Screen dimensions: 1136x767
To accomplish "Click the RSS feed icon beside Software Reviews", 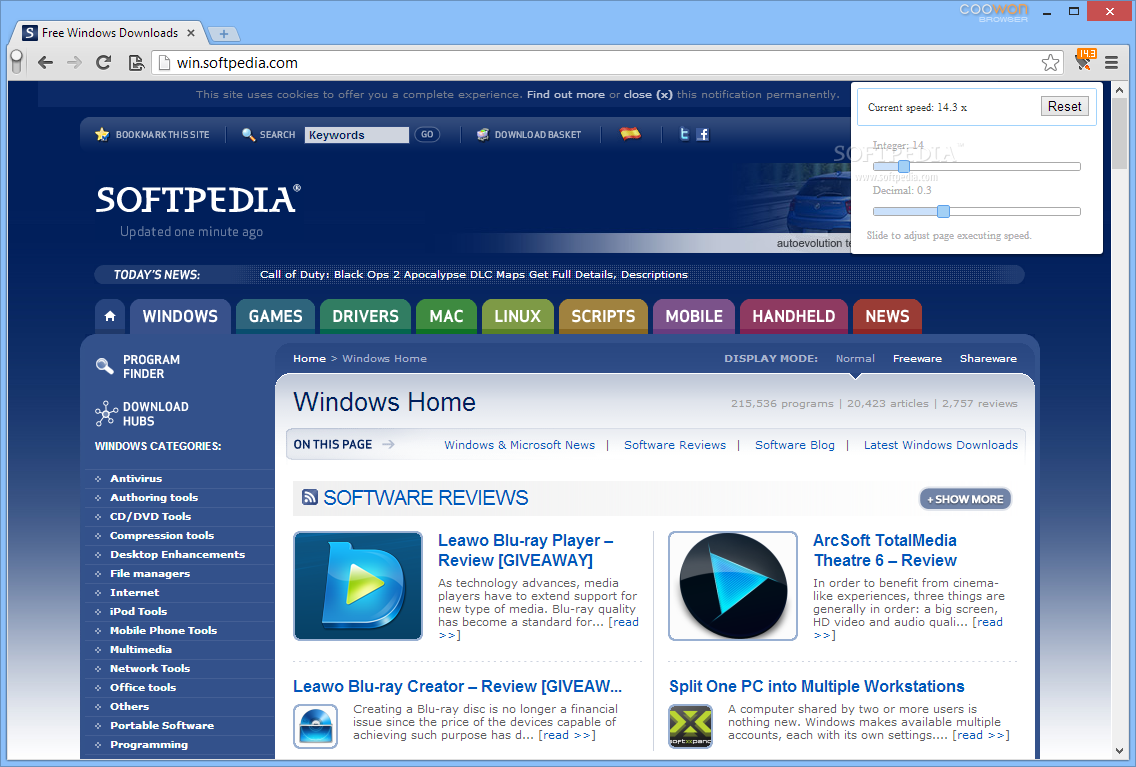I will pos(310,497).
